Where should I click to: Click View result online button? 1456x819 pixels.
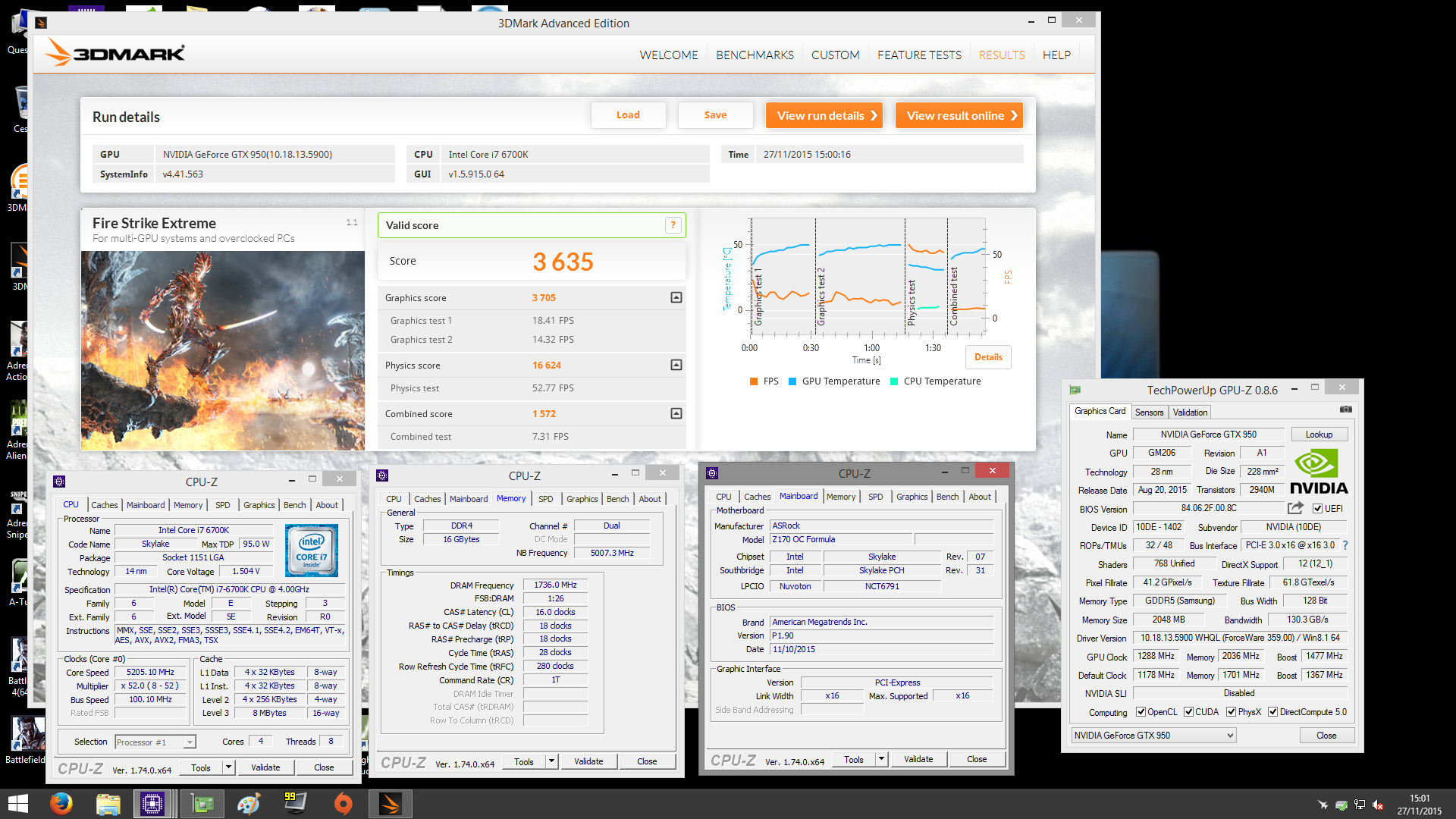coord(959,115)
